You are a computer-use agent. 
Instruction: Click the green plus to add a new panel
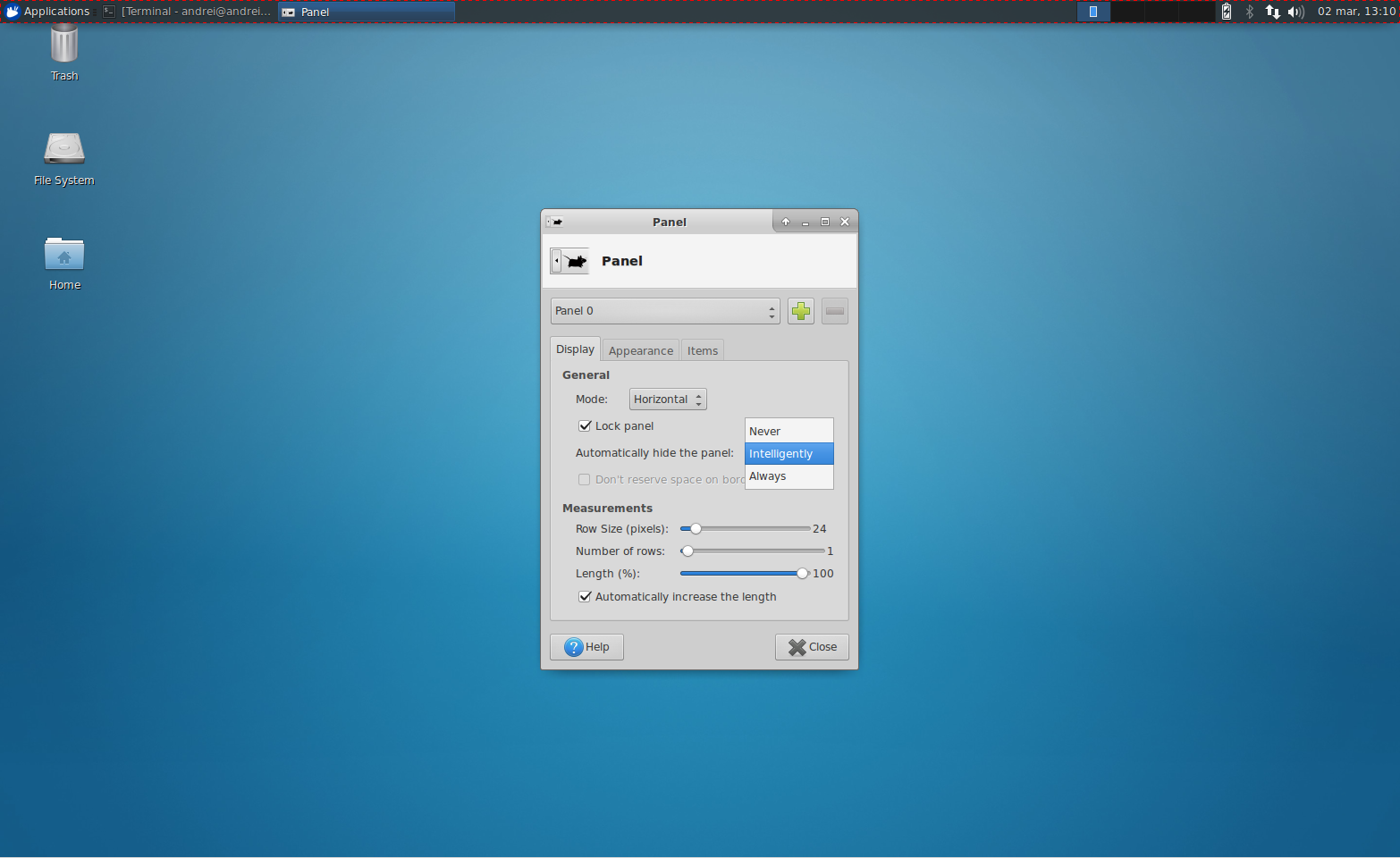800,310
